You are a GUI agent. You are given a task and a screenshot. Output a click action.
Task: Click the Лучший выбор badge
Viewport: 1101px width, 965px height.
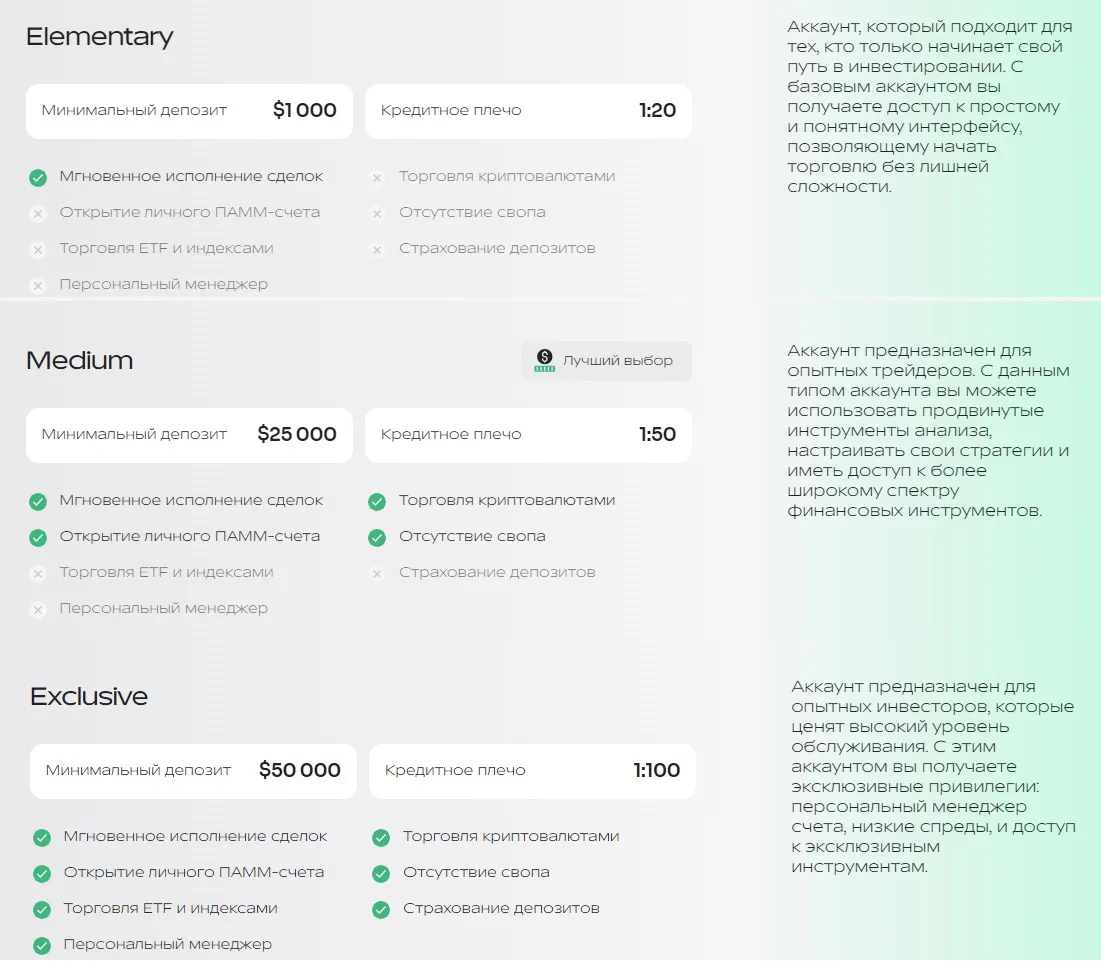607,361
